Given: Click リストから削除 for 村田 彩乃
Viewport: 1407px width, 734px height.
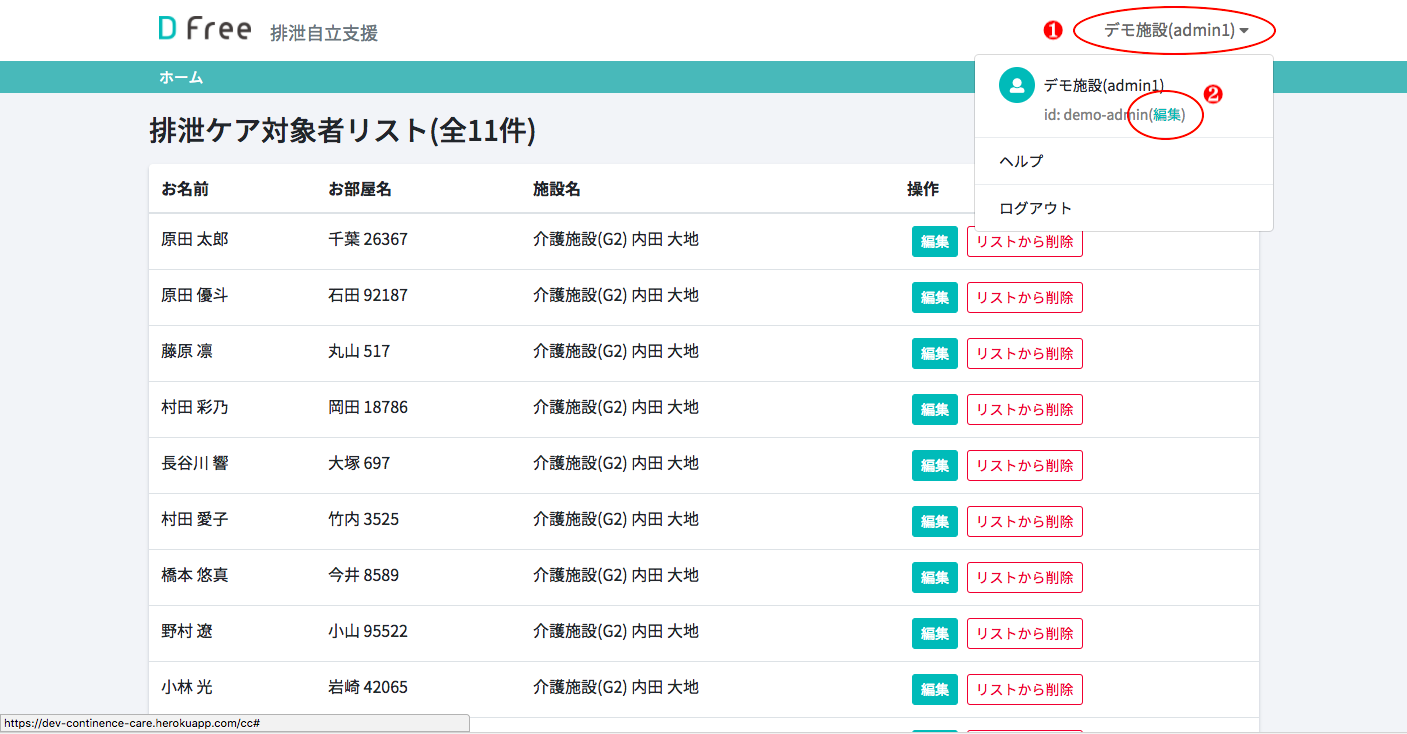Looking at the screenshot, I should [x=1024, y=409].
